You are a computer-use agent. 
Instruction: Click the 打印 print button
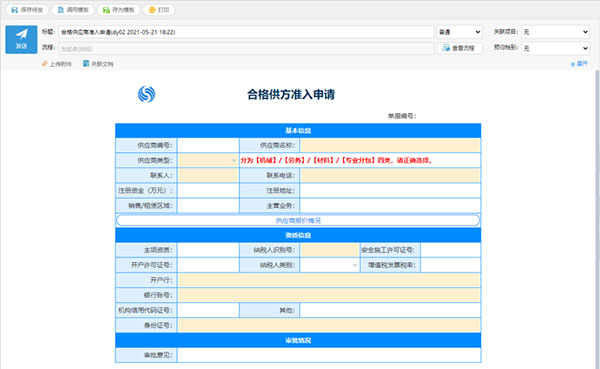tap(159, 10)
